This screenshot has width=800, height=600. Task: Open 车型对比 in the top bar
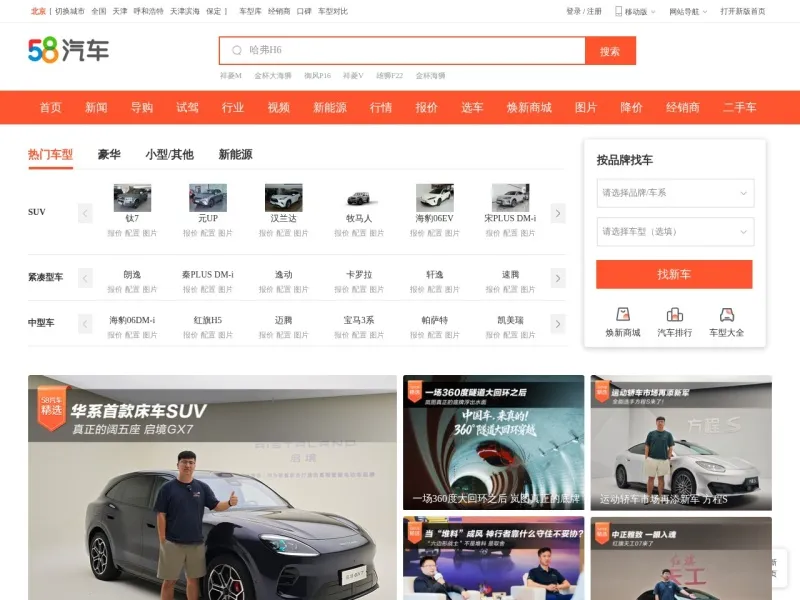tap(333, 11)
